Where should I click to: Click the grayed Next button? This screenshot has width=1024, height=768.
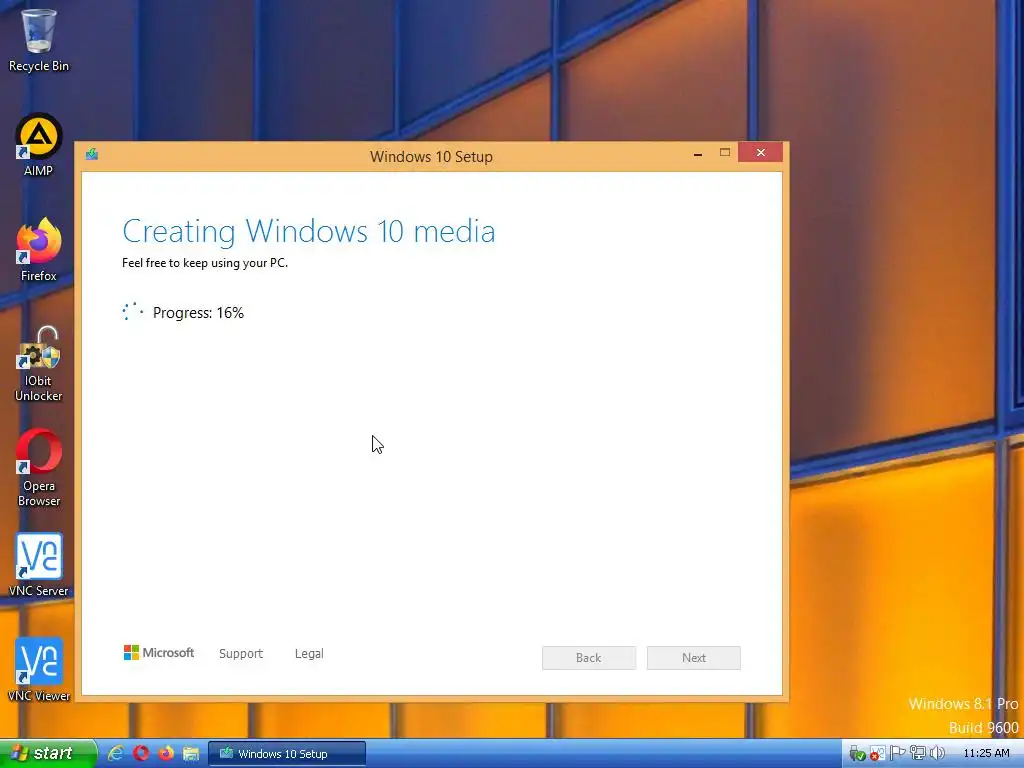[x=694, y=658]
